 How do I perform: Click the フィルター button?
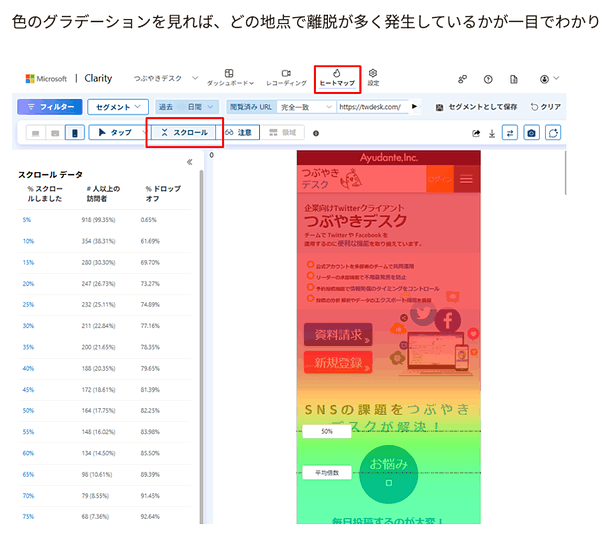coord(50,107)
